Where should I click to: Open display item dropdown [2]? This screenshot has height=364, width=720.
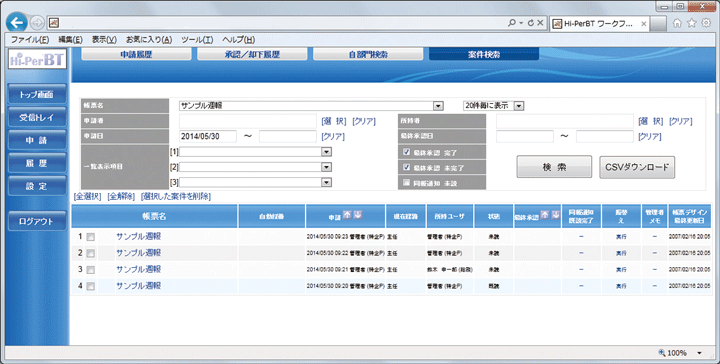tap(326, 167)
